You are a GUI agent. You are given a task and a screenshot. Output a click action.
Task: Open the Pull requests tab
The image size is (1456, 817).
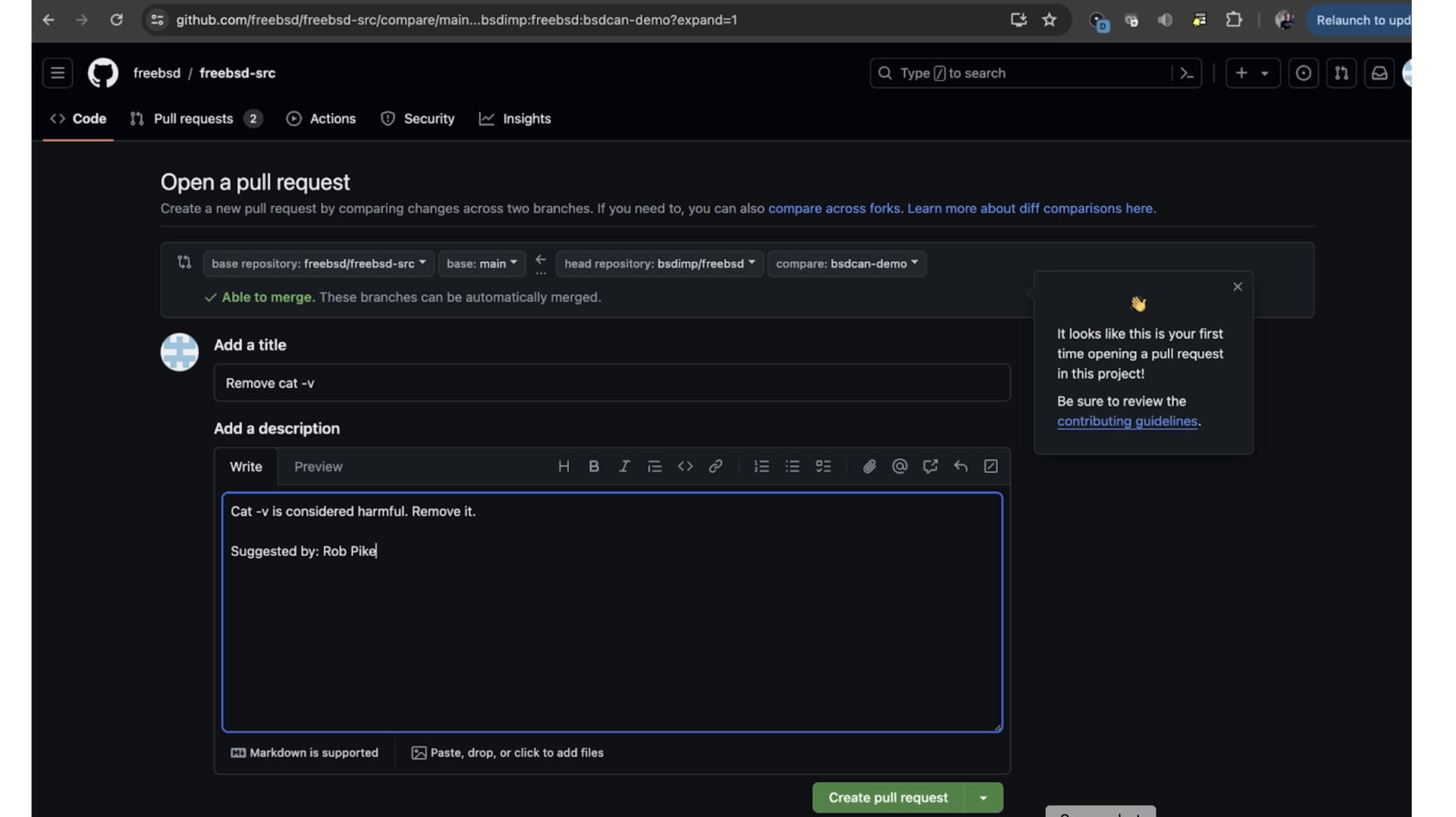tap(193, 119)
